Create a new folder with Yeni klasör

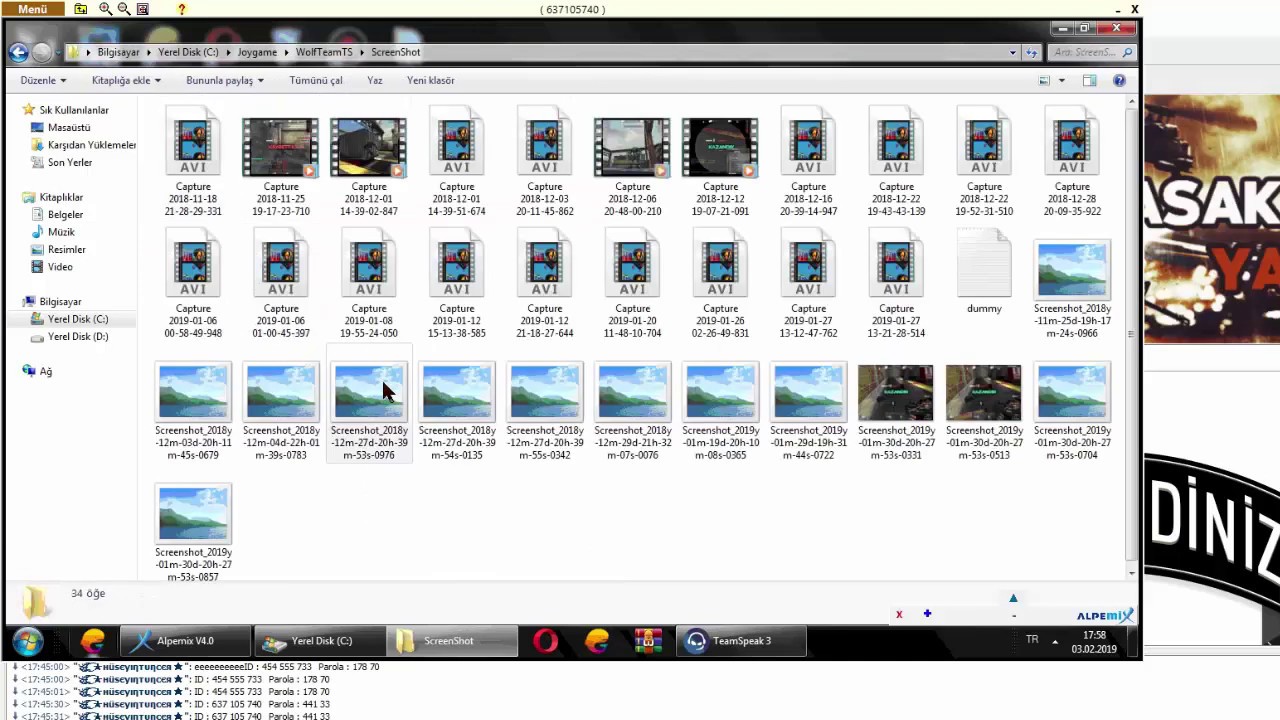(x=431, y=80)
